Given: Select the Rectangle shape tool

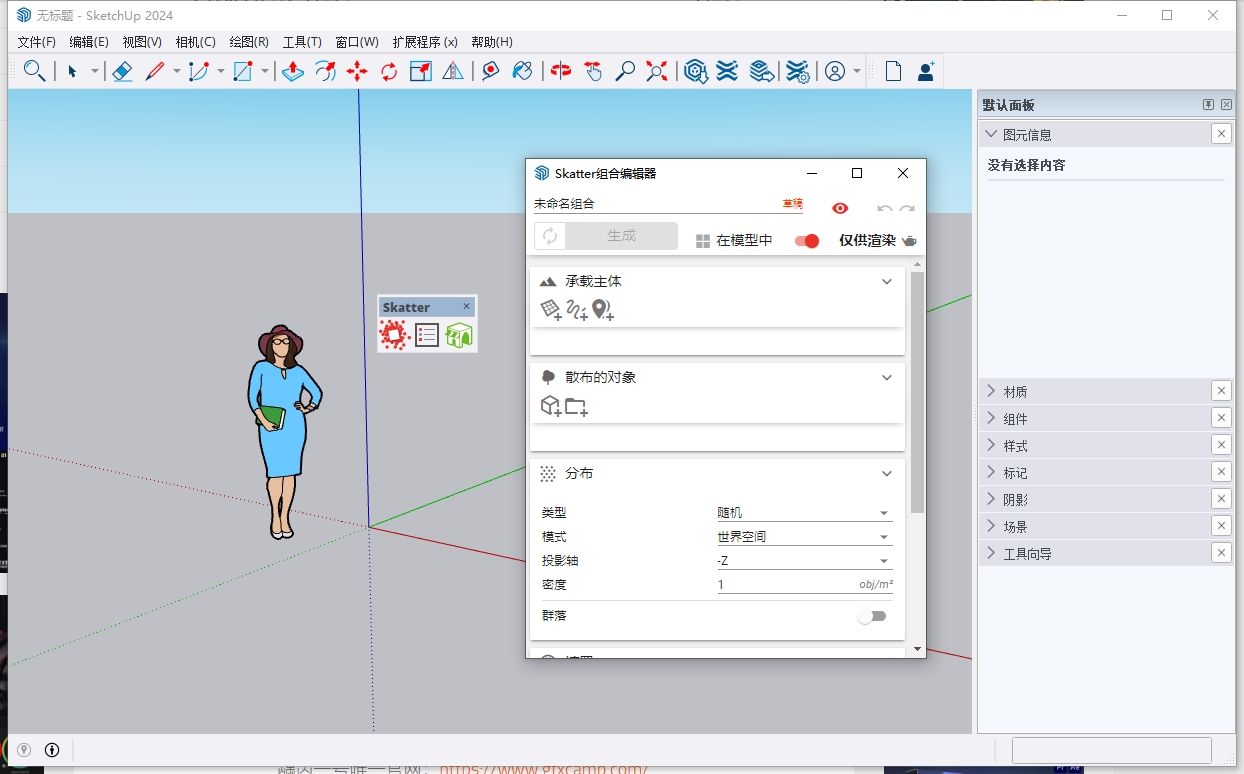Looking at the screenshot, I should [243, 71].
